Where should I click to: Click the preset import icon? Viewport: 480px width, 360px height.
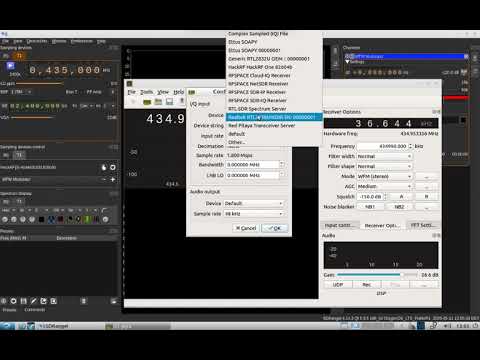[53, 301]
